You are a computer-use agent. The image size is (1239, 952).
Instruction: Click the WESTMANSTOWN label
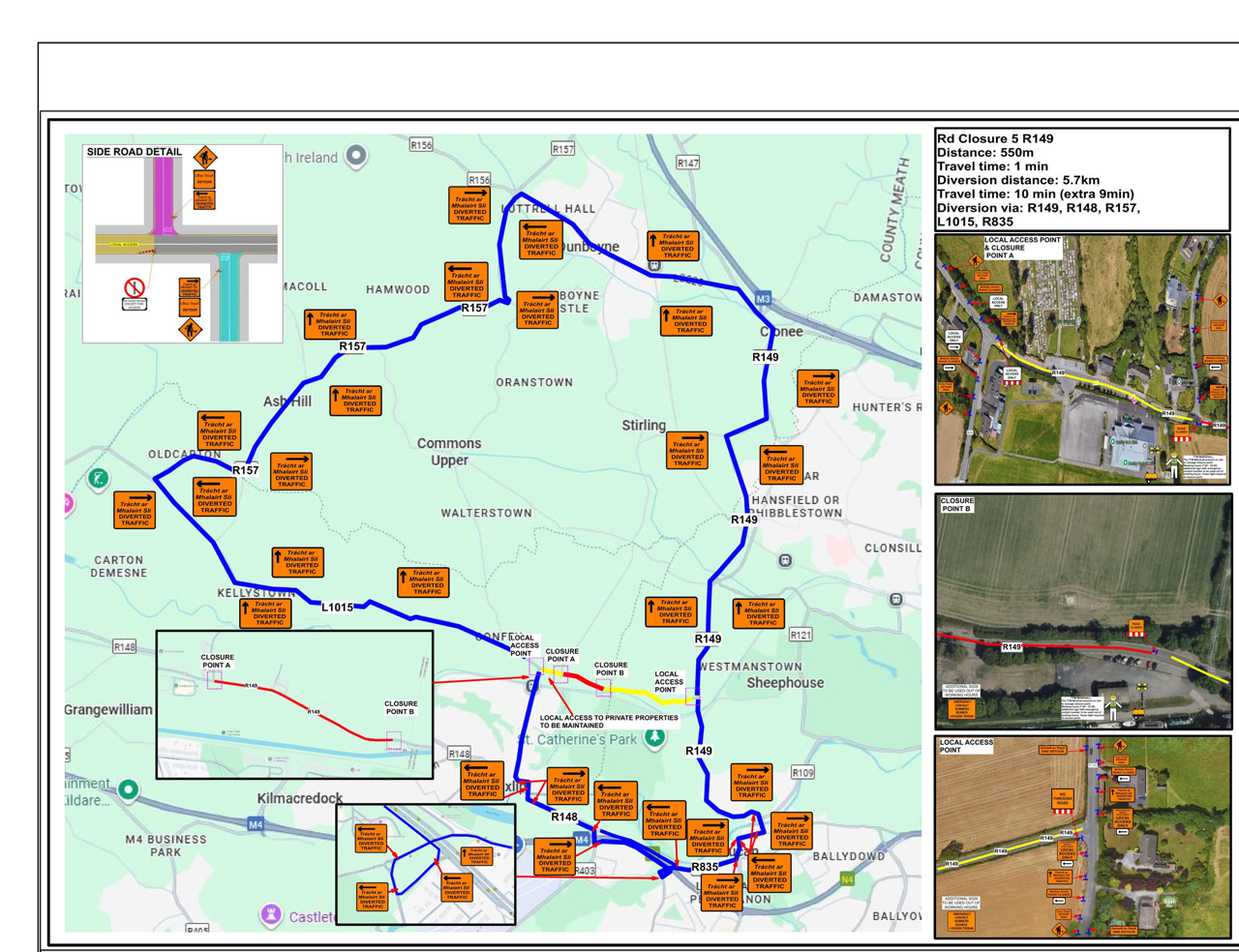click(x=750, y=667)
